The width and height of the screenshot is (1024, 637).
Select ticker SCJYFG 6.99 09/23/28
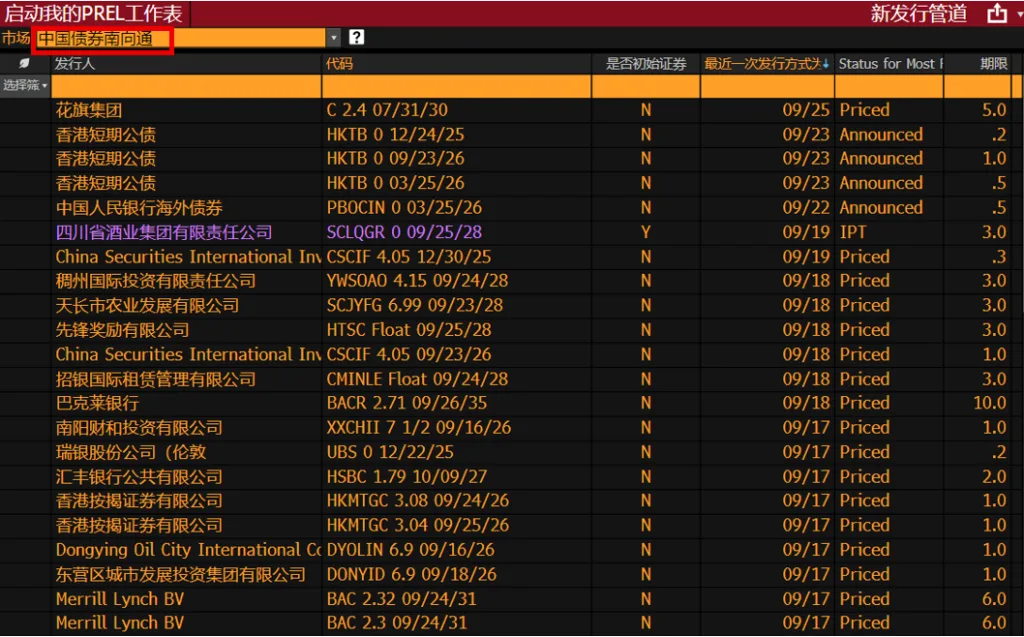(415, 305)
